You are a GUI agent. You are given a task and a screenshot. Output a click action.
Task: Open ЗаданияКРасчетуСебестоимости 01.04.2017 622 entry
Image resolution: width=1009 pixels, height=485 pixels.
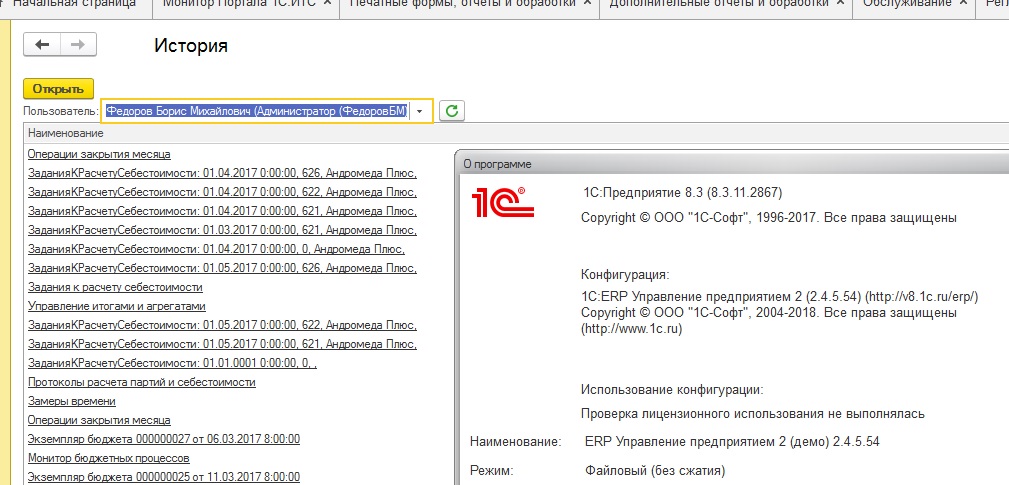click(x=222, y=192)
